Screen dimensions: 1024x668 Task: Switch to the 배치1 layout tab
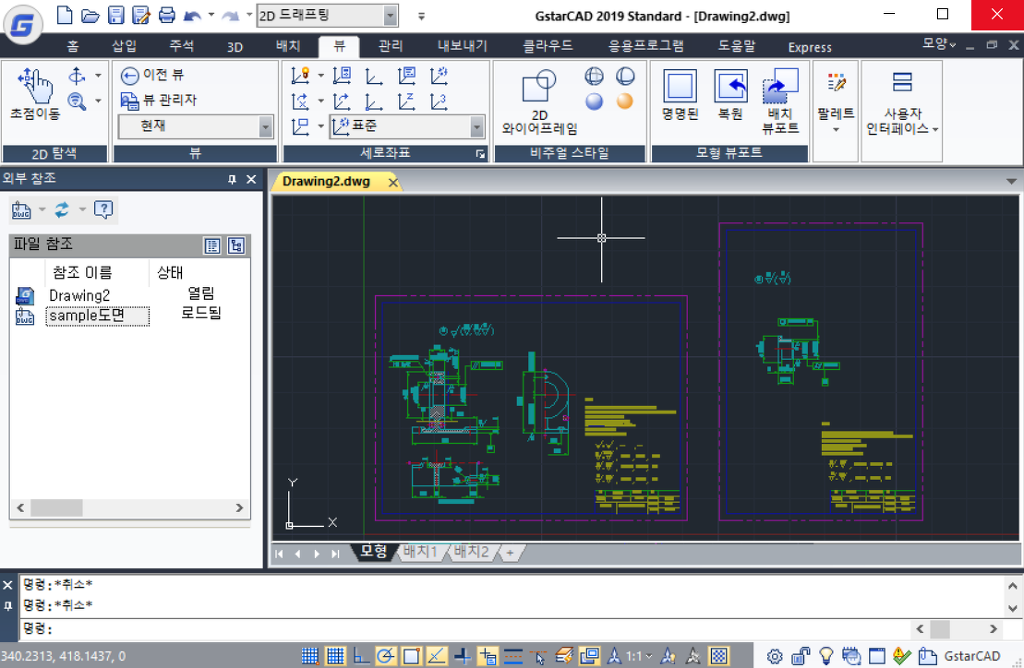420,552
